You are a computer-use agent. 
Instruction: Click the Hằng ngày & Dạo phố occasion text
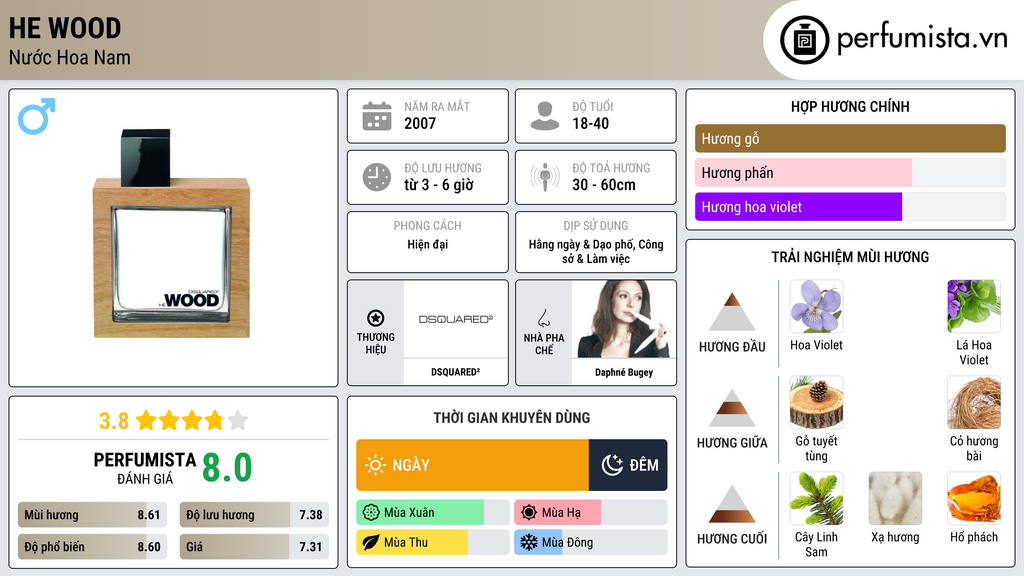[x=596, y=251]
